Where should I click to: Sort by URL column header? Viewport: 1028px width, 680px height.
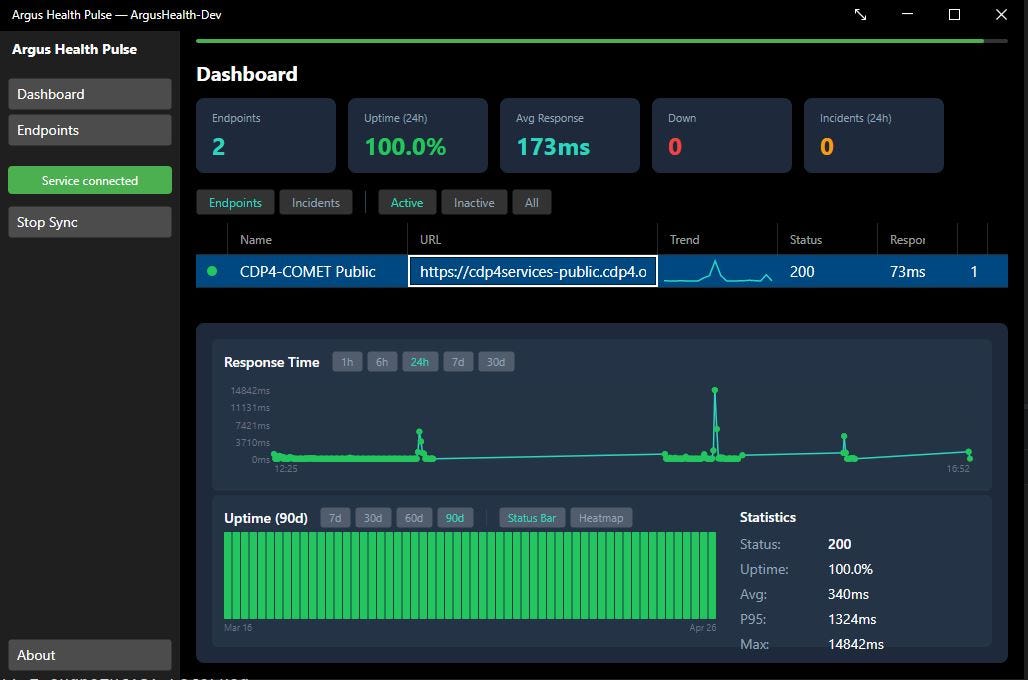[x=532, y=239]
